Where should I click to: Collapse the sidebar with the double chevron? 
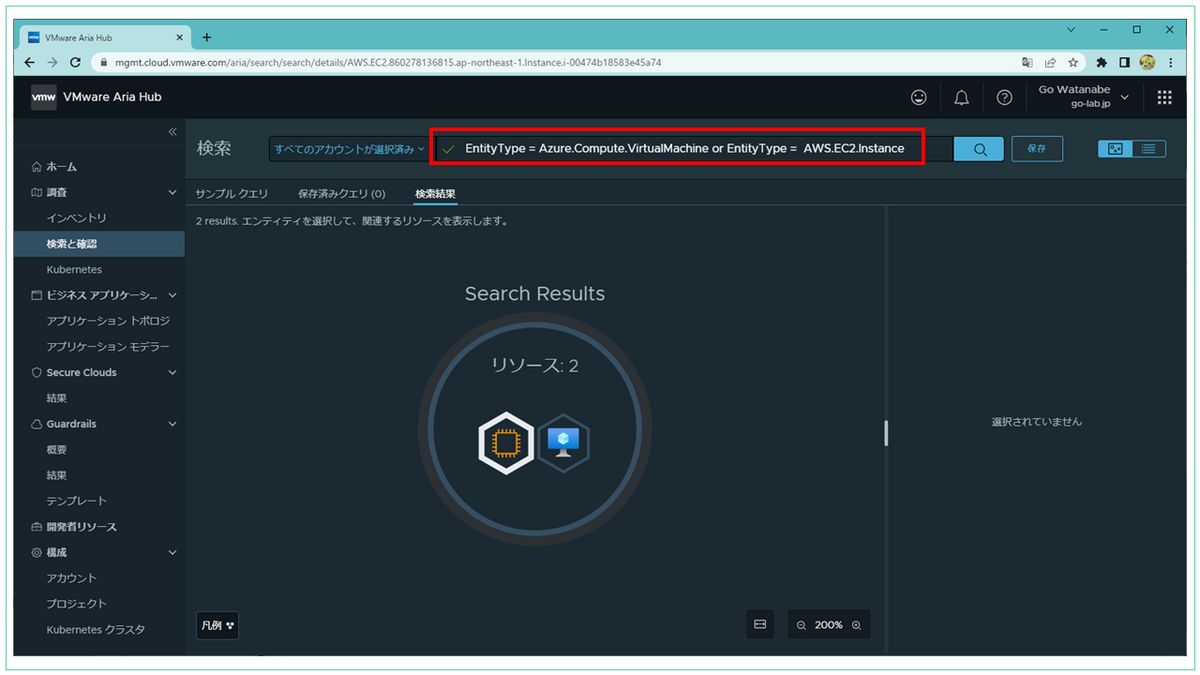coord(172,132)
